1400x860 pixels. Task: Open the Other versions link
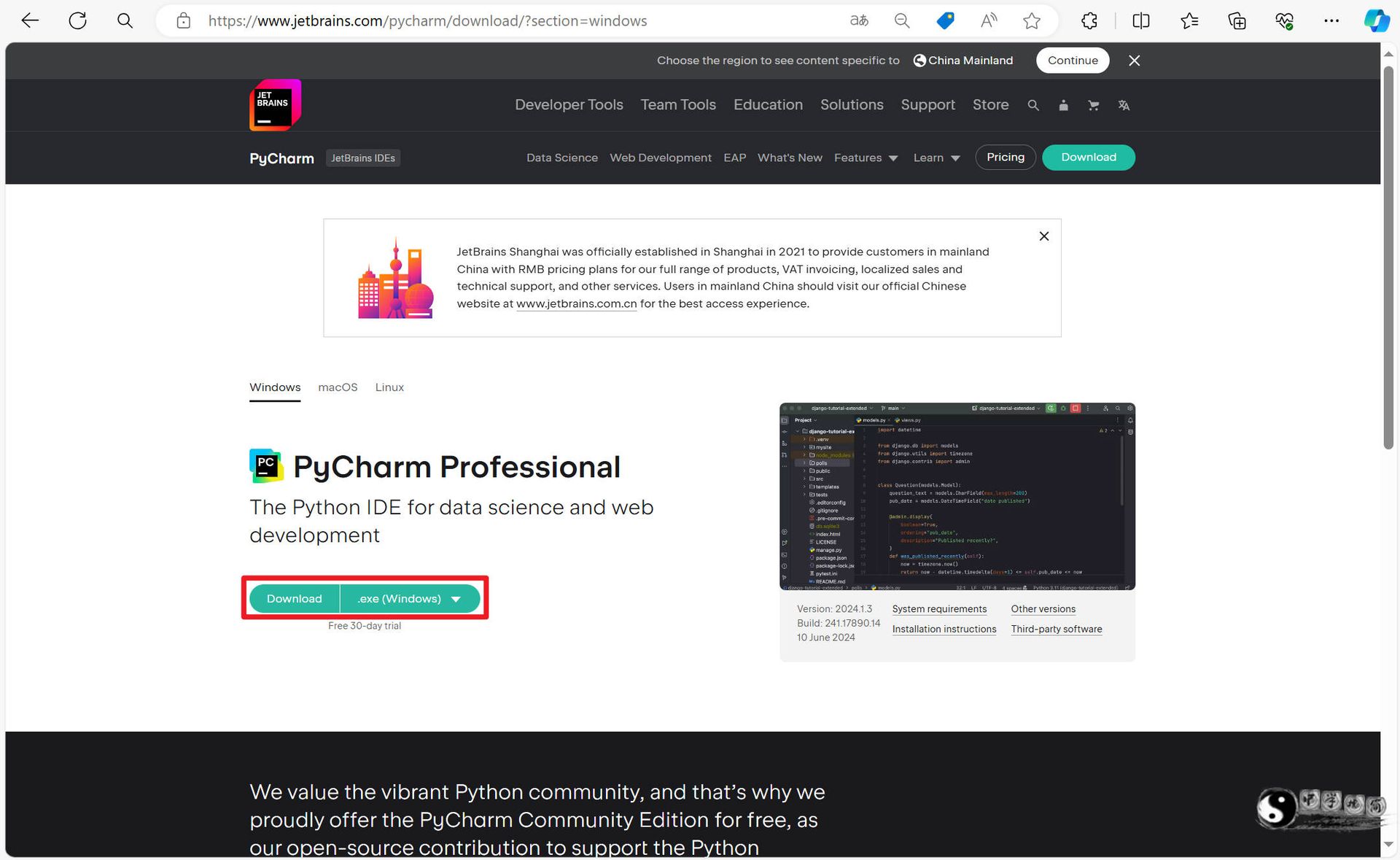(x=1043, y=609)
